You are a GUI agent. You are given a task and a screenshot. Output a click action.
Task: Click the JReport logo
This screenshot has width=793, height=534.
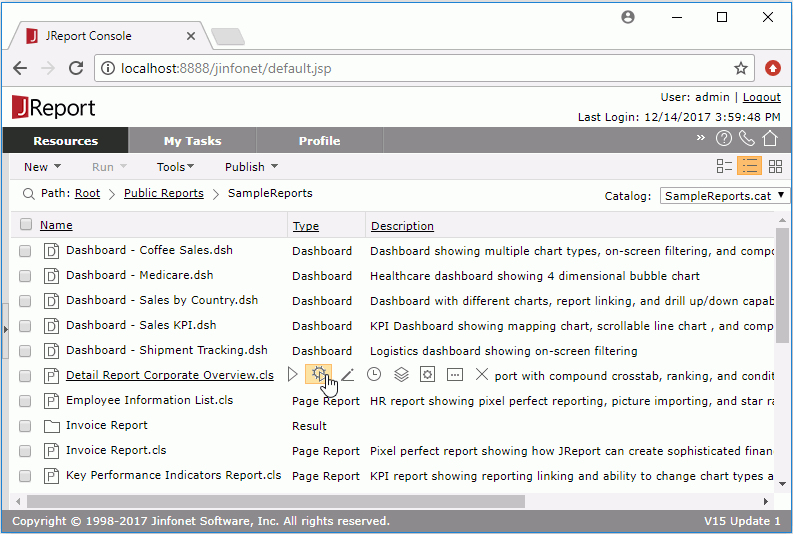pos(54,107)
